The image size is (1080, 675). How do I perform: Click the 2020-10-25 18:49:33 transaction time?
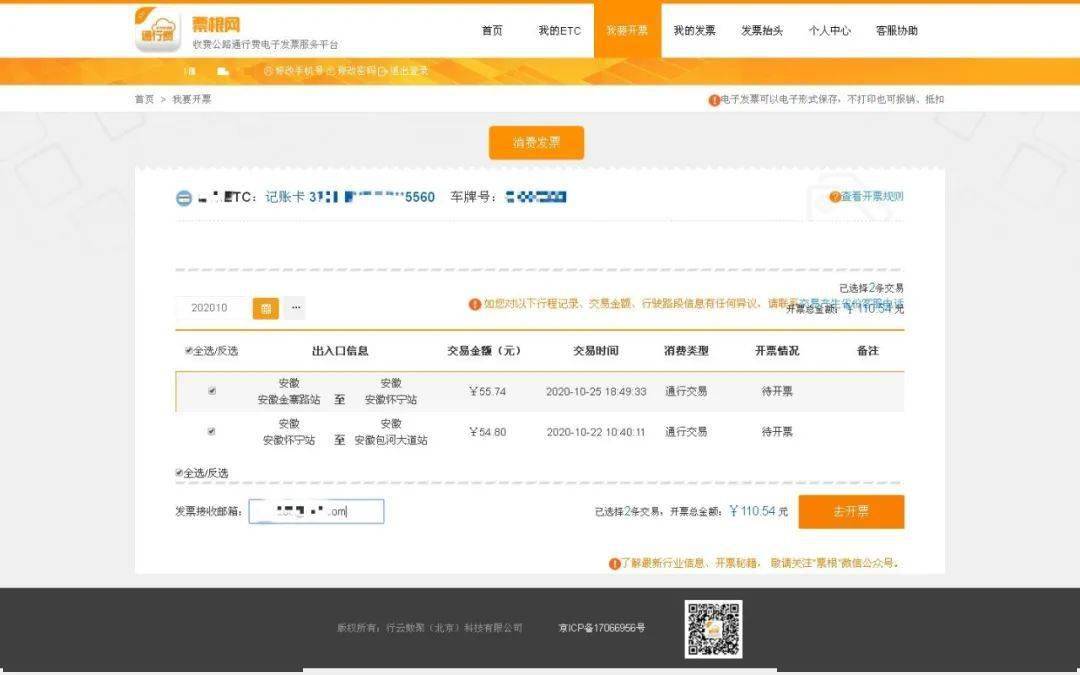point(596,392)
